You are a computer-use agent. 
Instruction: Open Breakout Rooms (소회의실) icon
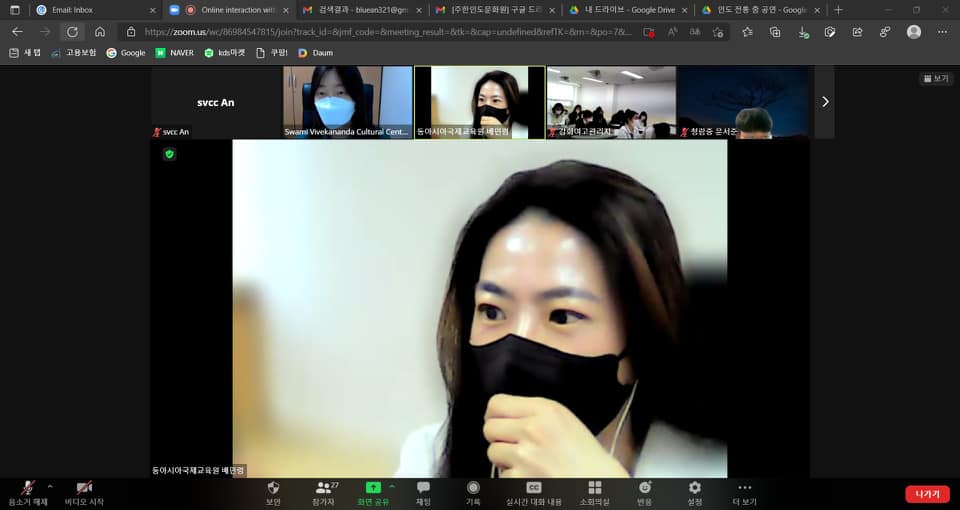[595, 488]
